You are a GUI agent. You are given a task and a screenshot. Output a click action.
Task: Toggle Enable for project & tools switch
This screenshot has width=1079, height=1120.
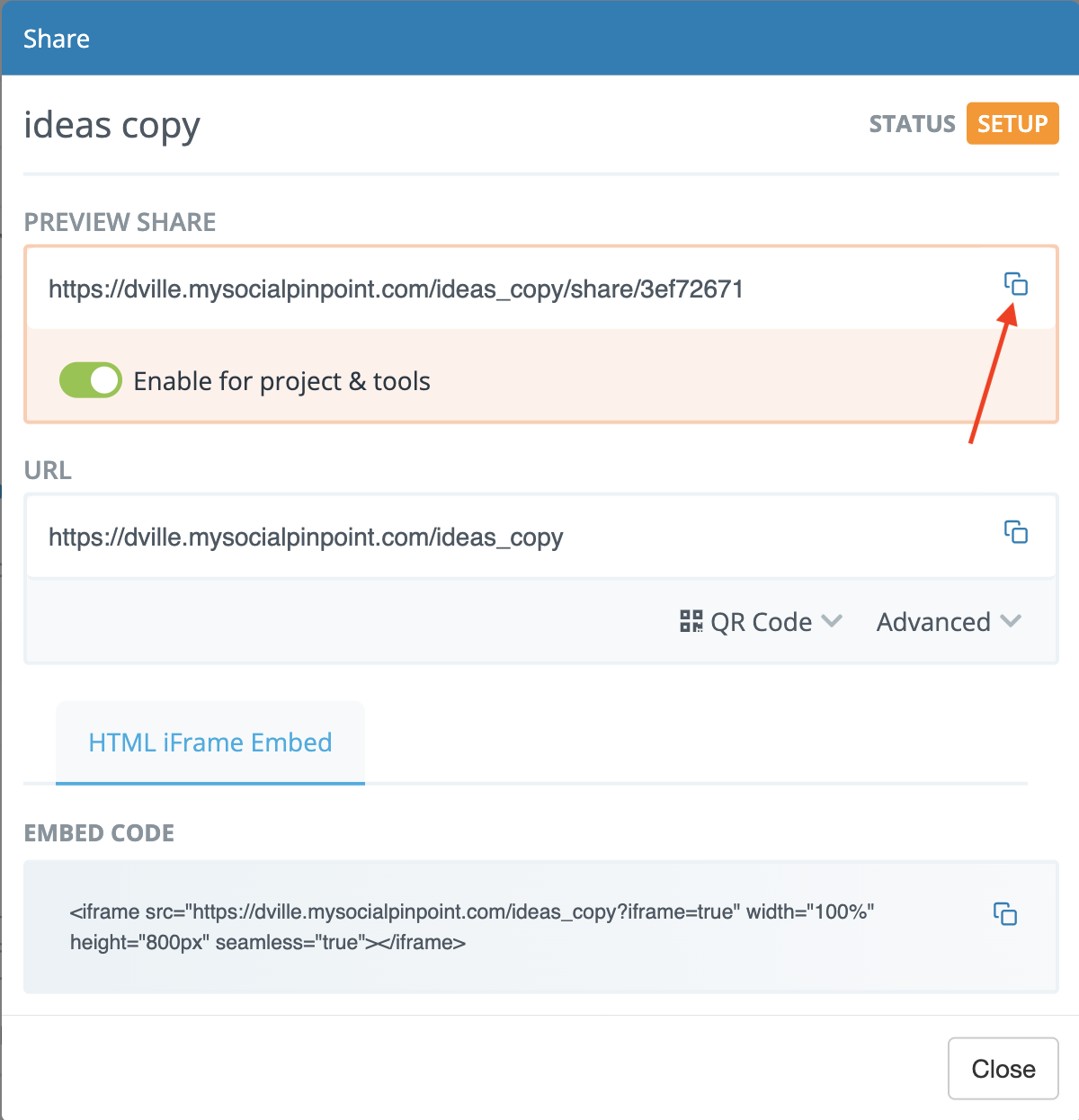point(90,380)
